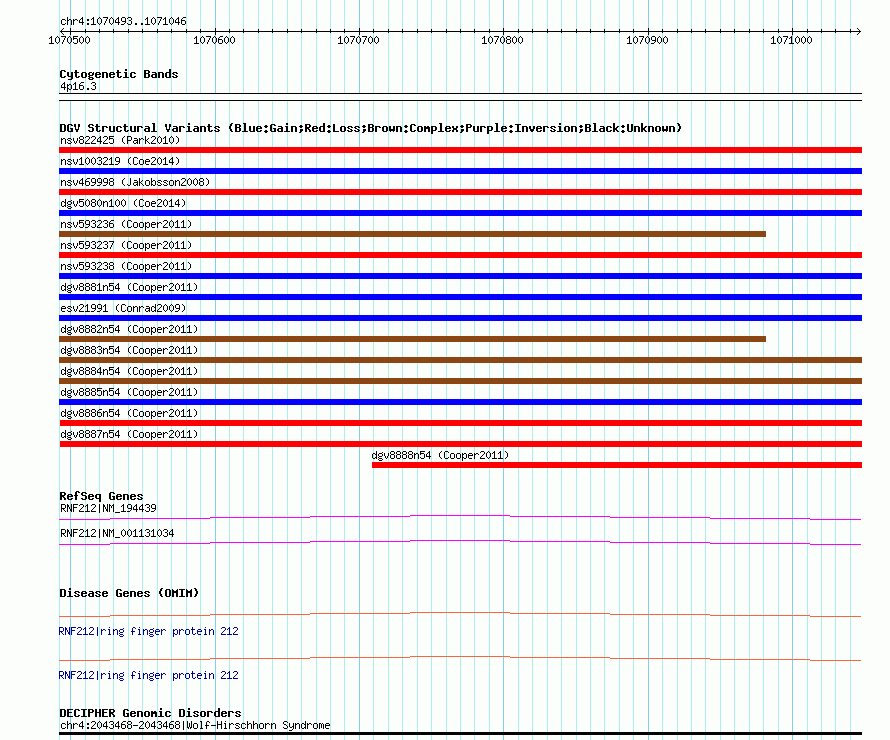Click the DGV Structural Variants track title

pos(371,128)
